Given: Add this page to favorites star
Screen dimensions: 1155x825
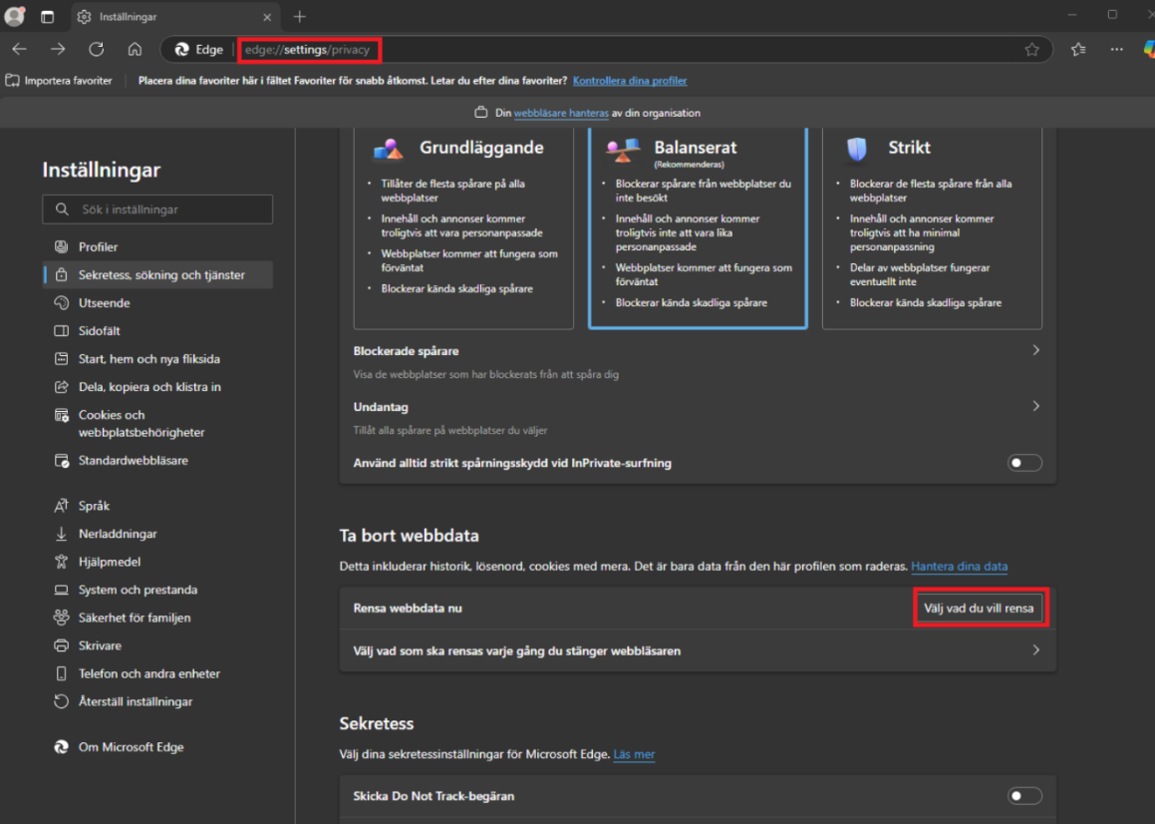Looking at the screenshot, I should click(1032, 49).
